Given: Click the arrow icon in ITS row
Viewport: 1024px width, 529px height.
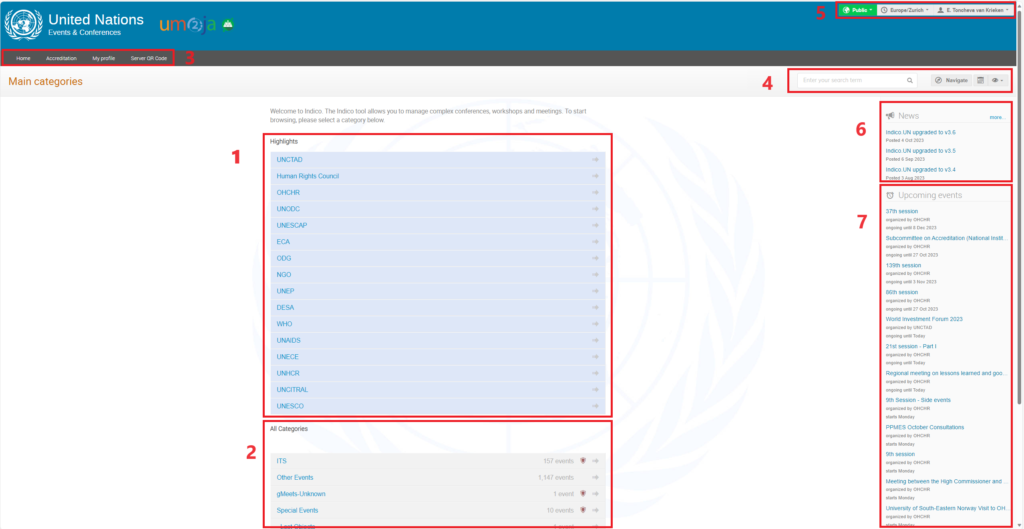Looking at the screenshot, I should click(x=595, y=461).
